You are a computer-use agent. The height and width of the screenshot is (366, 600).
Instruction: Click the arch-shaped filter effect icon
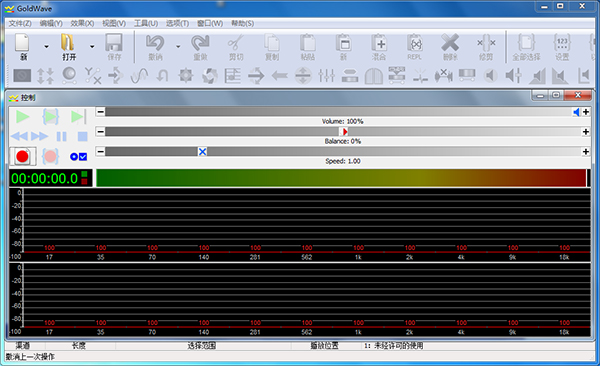(373, 75)
